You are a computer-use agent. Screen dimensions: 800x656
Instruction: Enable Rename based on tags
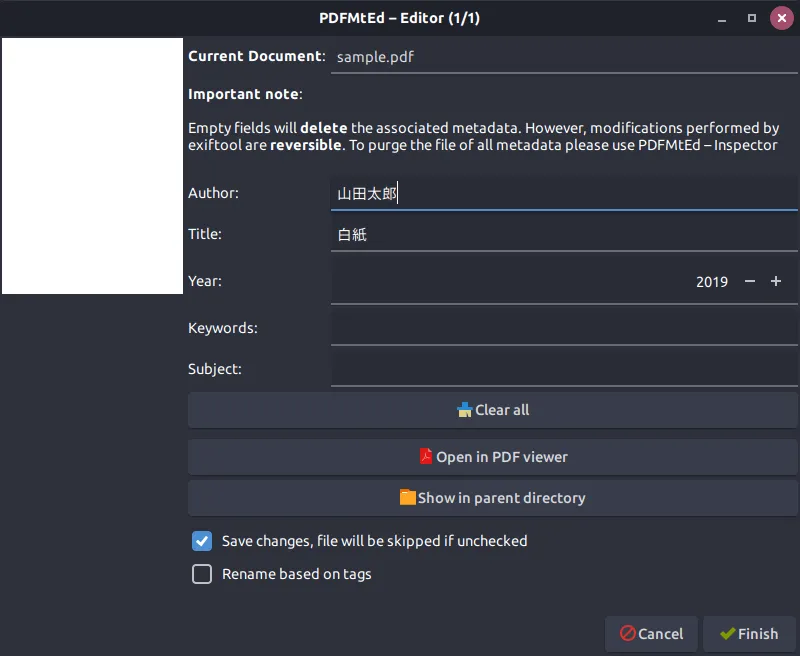(202, 574)
